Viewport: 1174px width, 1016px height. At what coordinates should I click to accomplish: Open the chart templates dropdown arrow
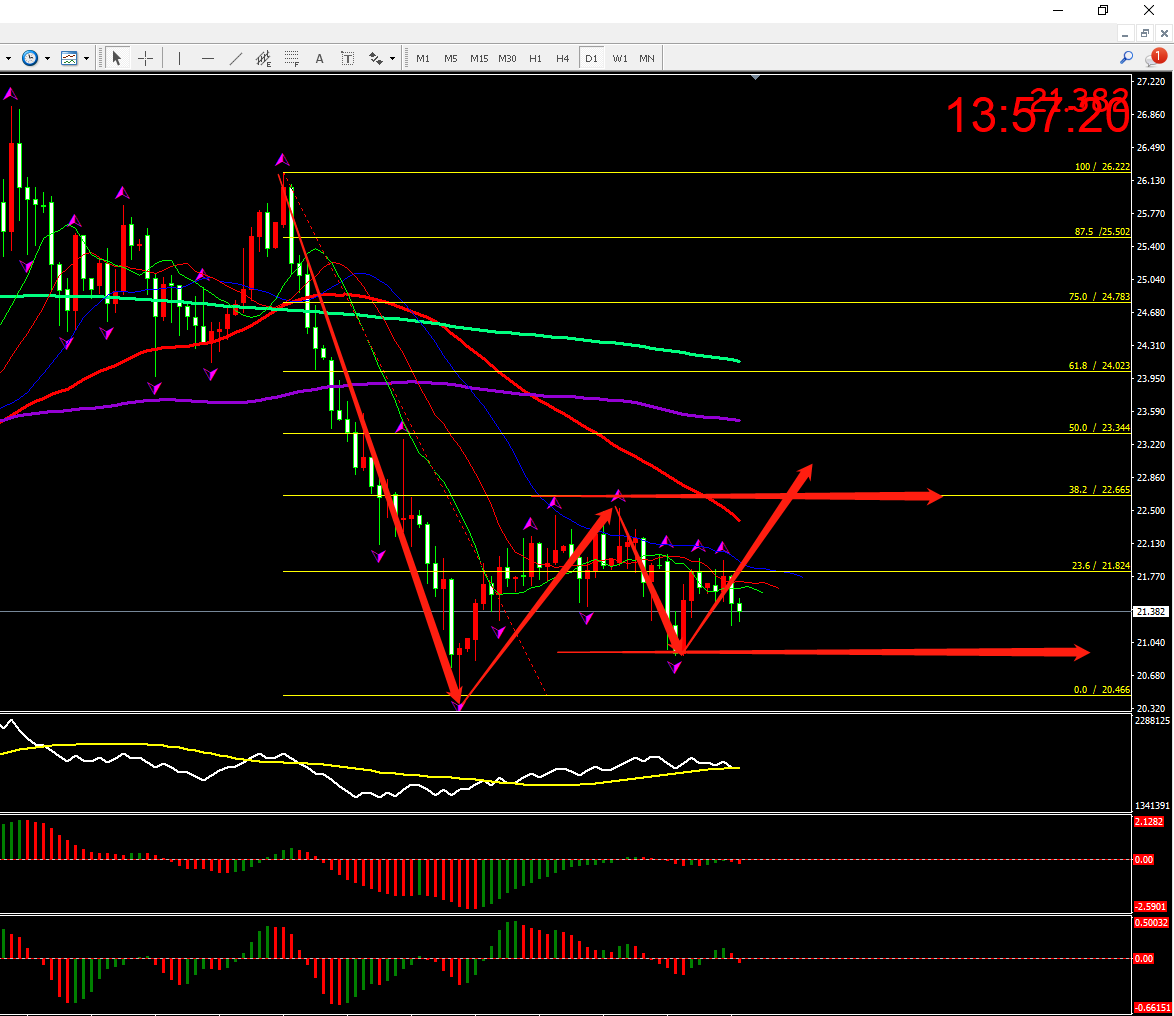click(86, 58)
